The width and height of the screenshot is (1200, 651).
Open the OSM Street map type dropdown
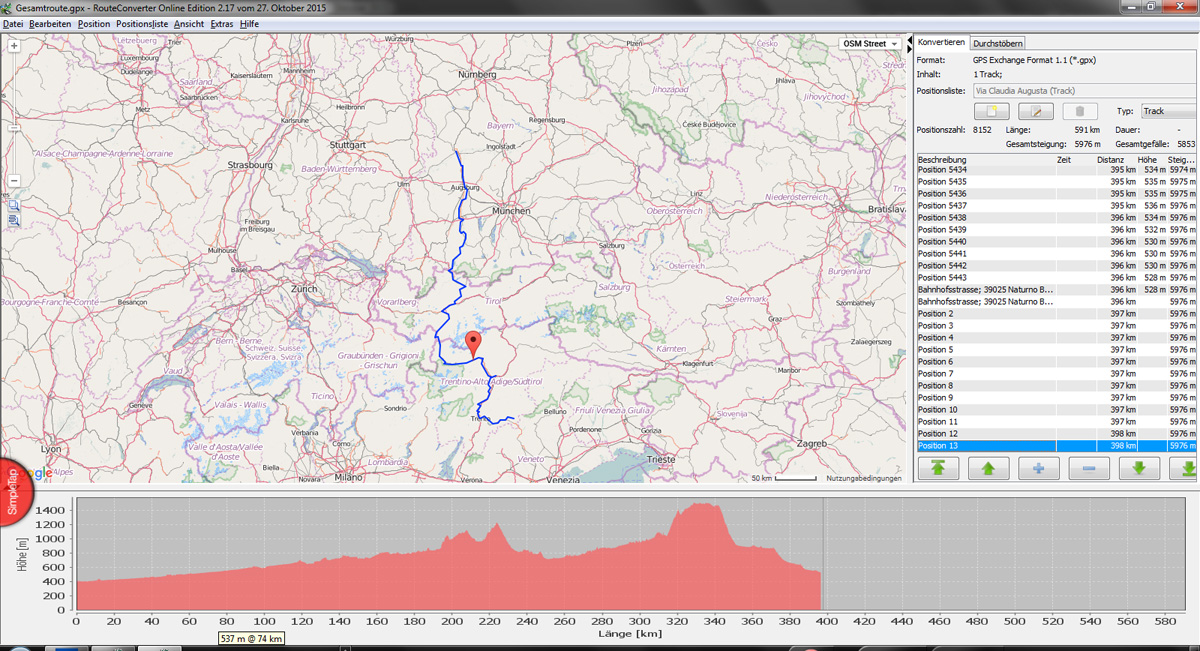click(869, 44)
